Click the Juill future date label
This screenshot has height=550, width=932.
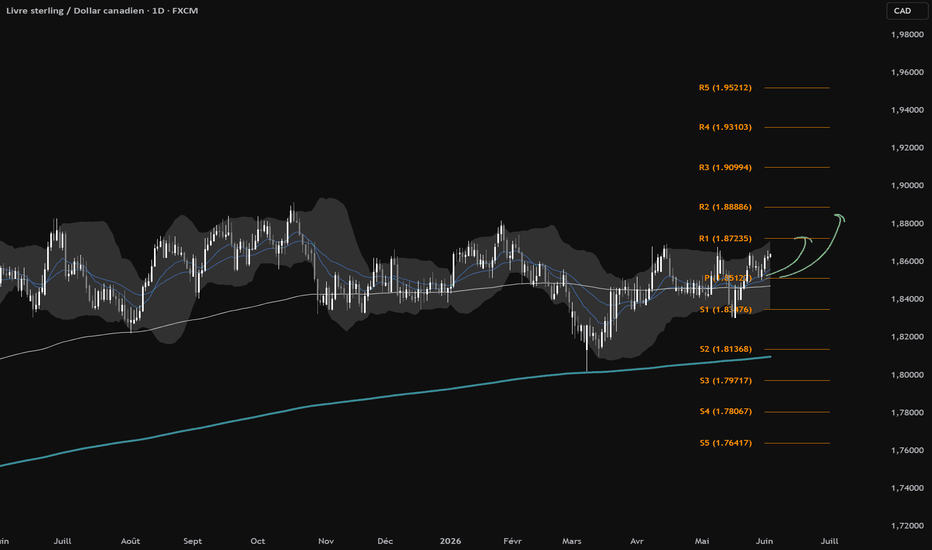pyautogui.click(x=829, y=541)
